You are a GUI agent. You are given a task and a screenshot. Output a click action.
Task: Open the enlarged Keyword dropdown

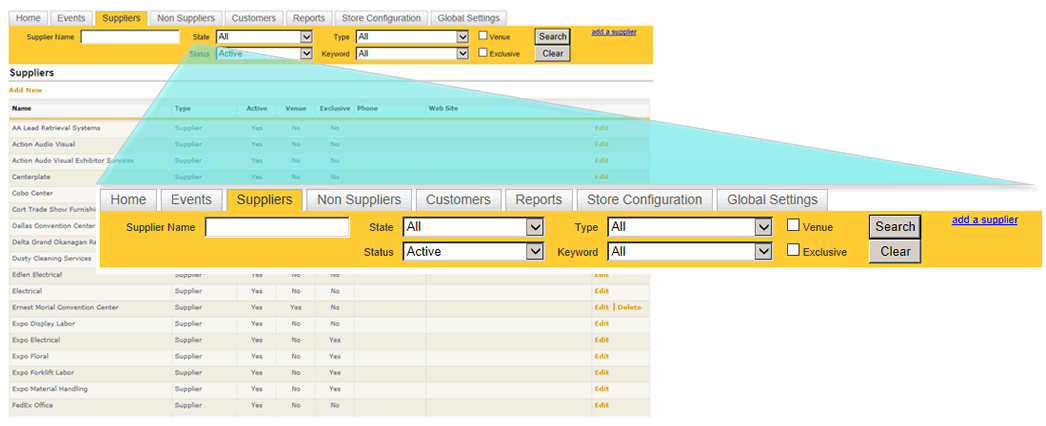(690, 252)
